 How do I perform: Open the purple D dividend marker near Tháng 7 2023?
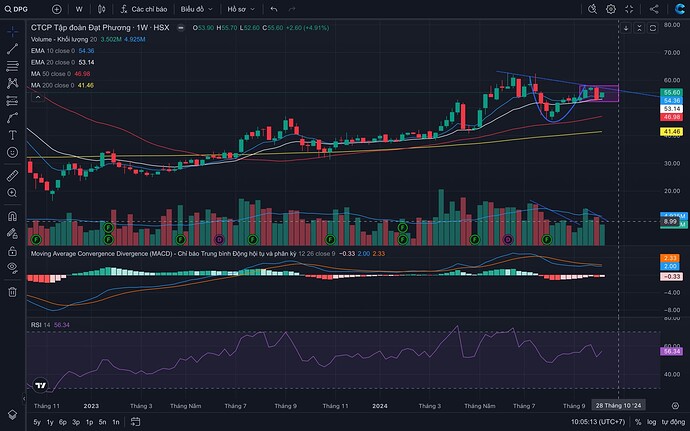(219, 239)
